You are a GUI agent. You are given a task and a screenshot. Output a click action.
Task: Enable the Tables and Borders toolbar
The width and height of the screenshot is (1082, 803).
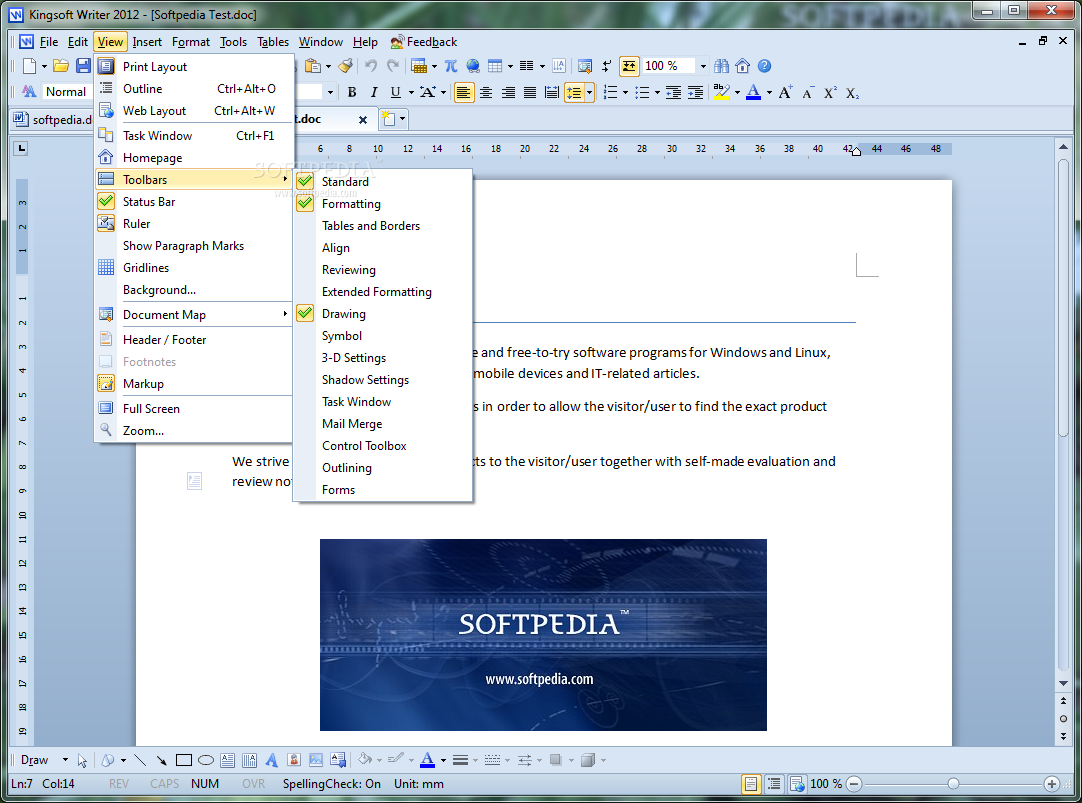click(x=383, y=226)
